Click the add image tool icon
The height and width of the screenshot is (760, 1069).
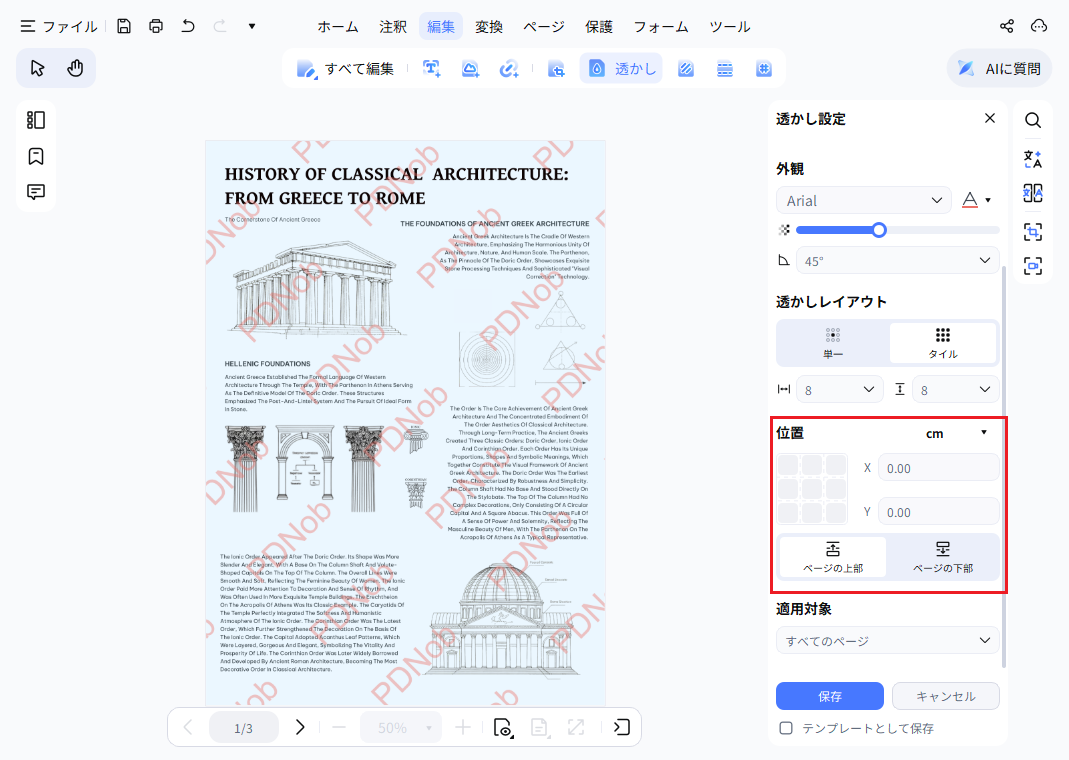pyautogui.click(x=470, y=68)
